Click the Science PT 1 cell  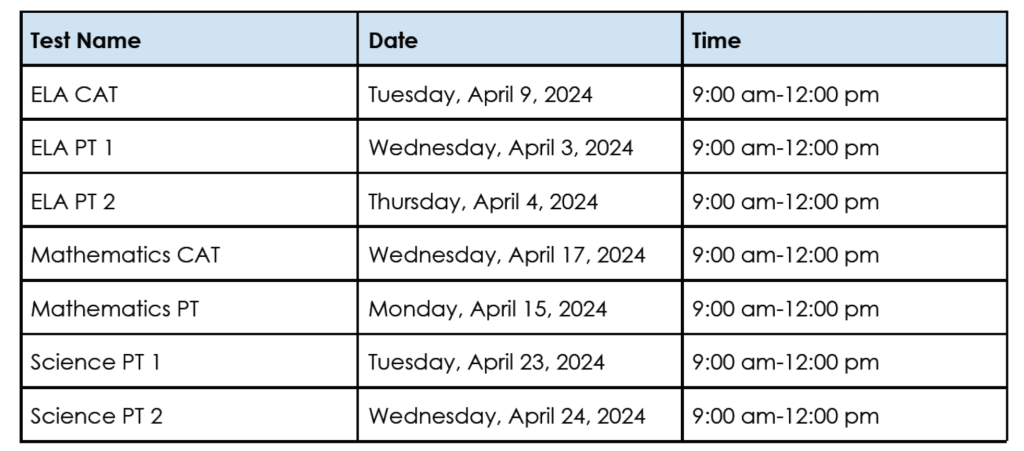click(x=95, y=362)
